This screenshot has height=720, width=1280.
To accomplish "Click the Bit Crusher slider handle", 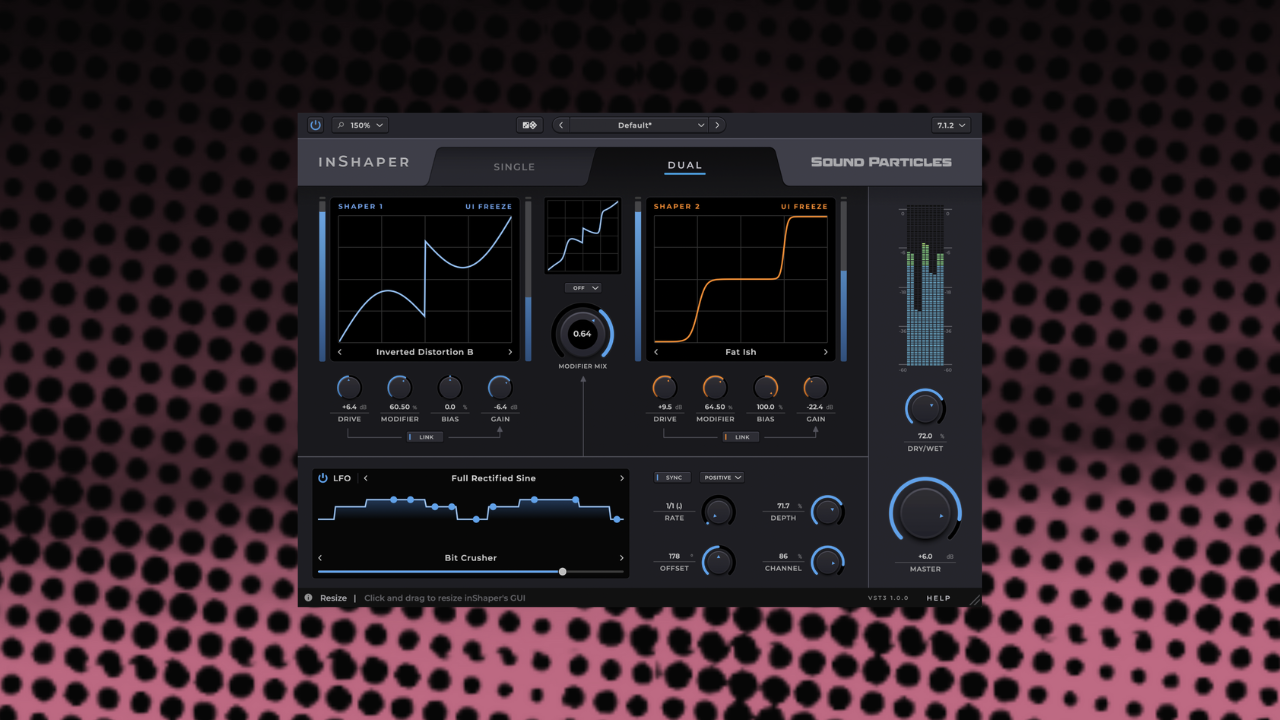I will click(x=562, y=572).
